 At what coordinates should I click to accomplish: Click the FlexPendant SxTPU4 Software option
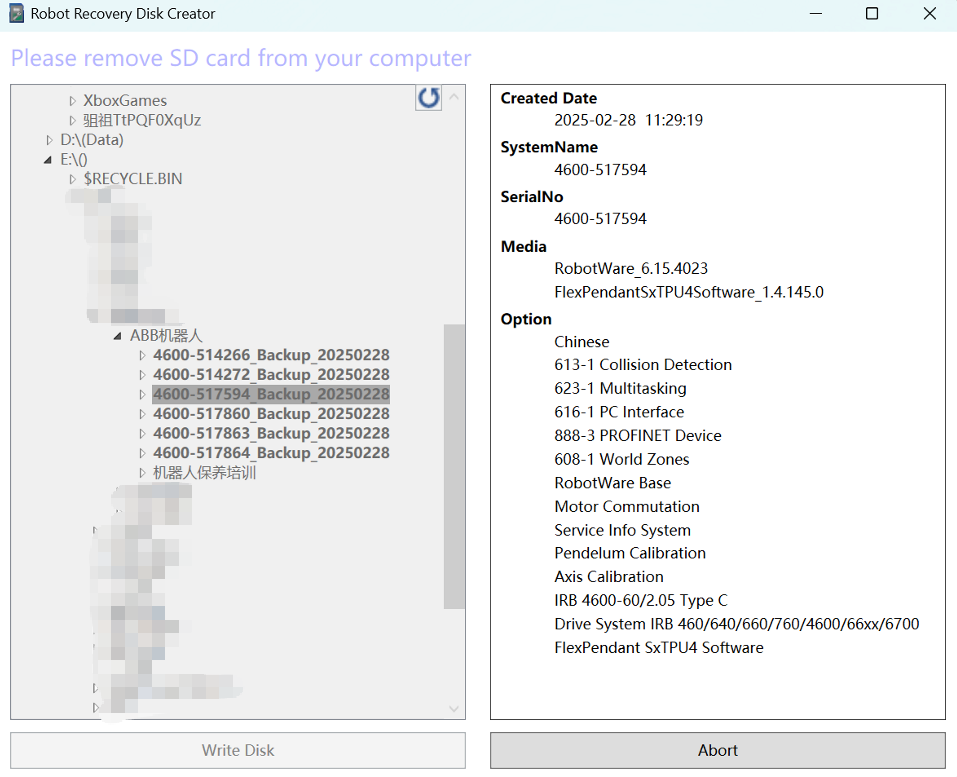click(x=659, y=648)
